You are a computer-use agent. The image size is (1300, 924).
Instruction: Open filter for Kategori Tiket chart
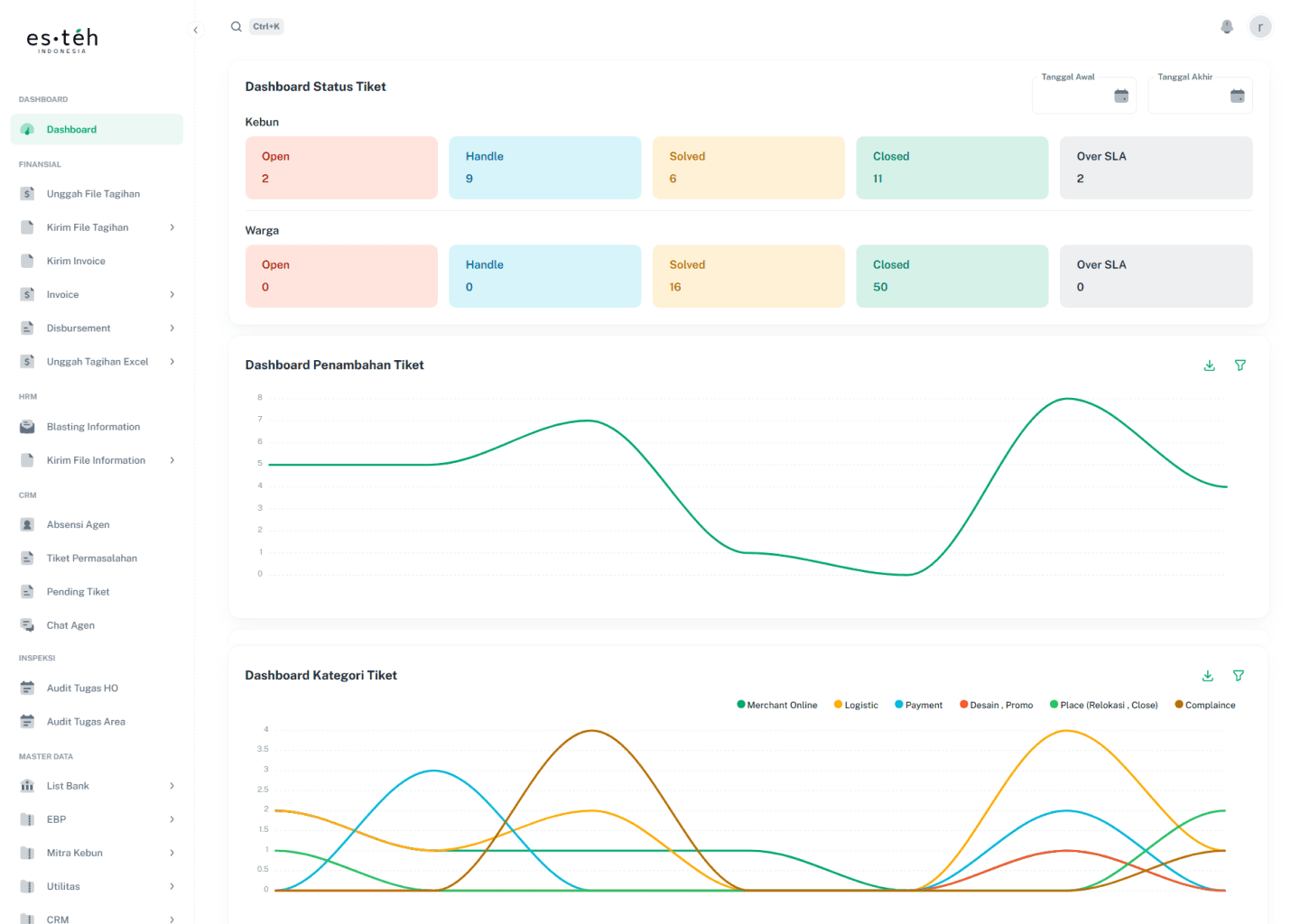pyautogui.click(x=1238, y=676)
